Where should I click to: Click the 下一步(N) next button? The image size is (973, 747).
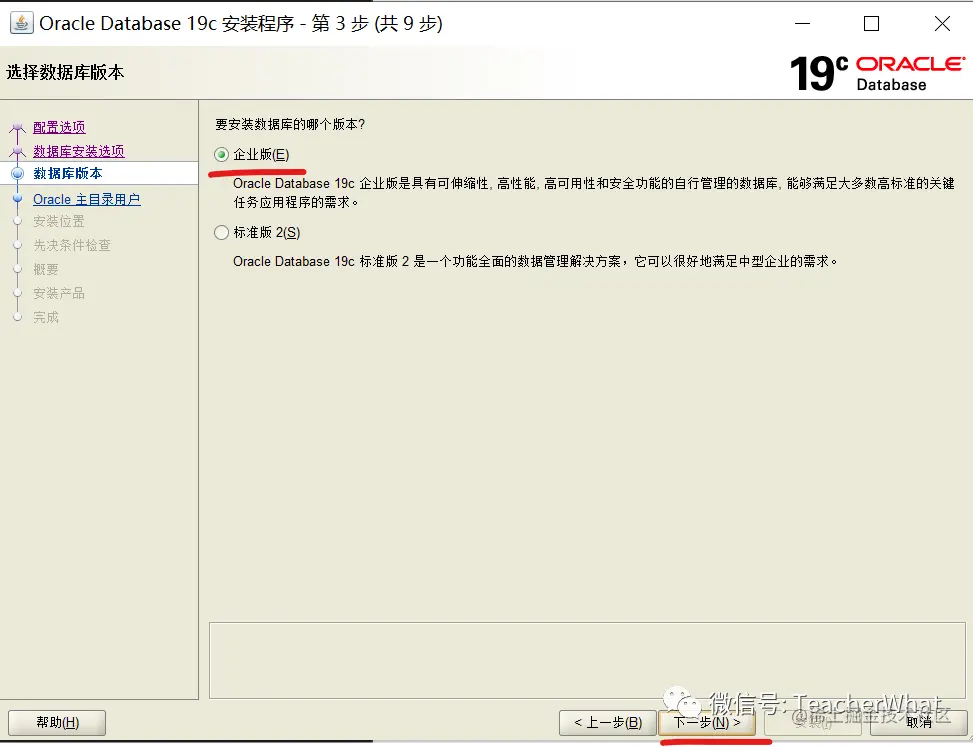point(707,723)
